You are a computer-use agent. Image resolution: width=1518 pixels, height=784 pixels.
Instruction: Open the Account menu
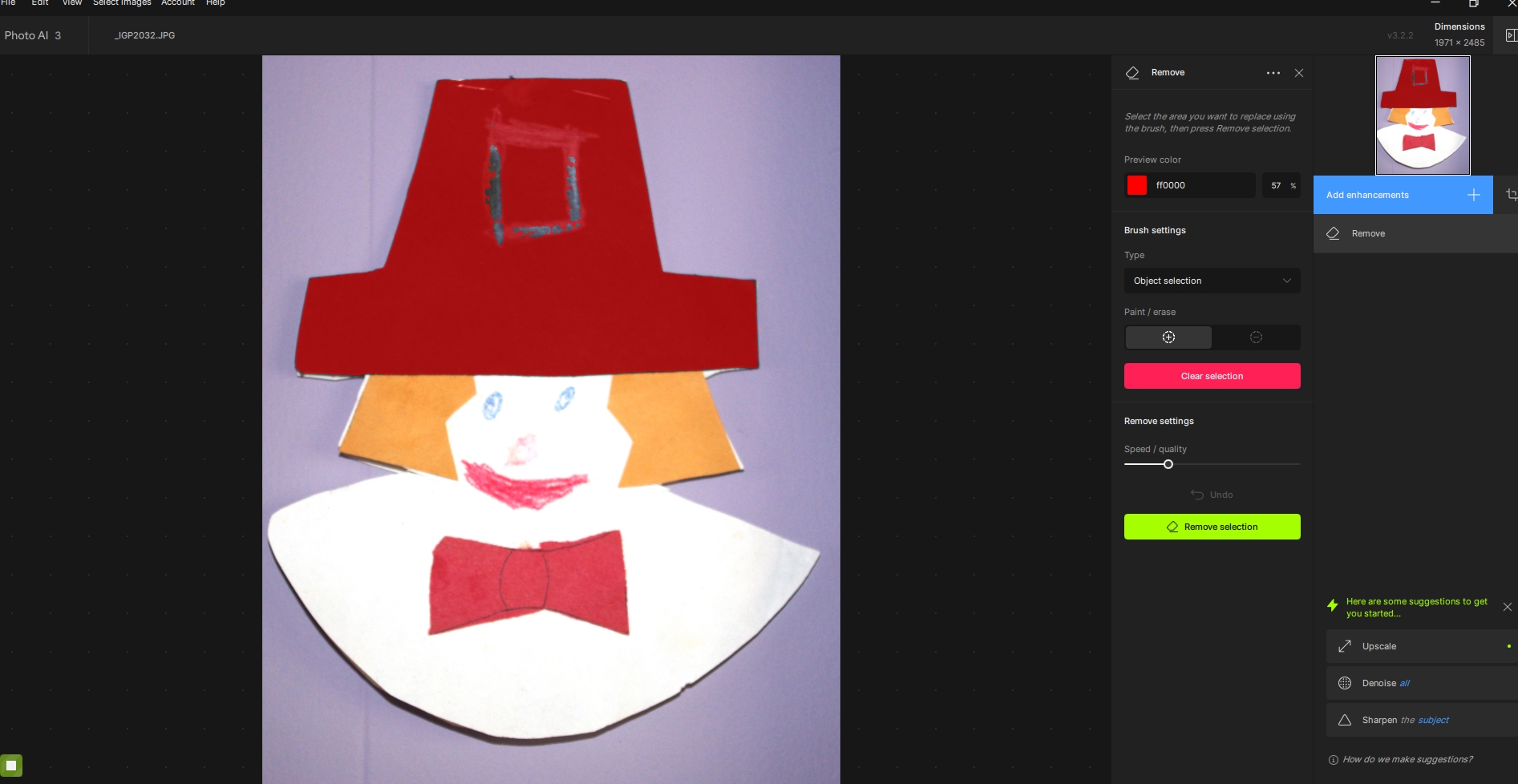click(178, 3)
